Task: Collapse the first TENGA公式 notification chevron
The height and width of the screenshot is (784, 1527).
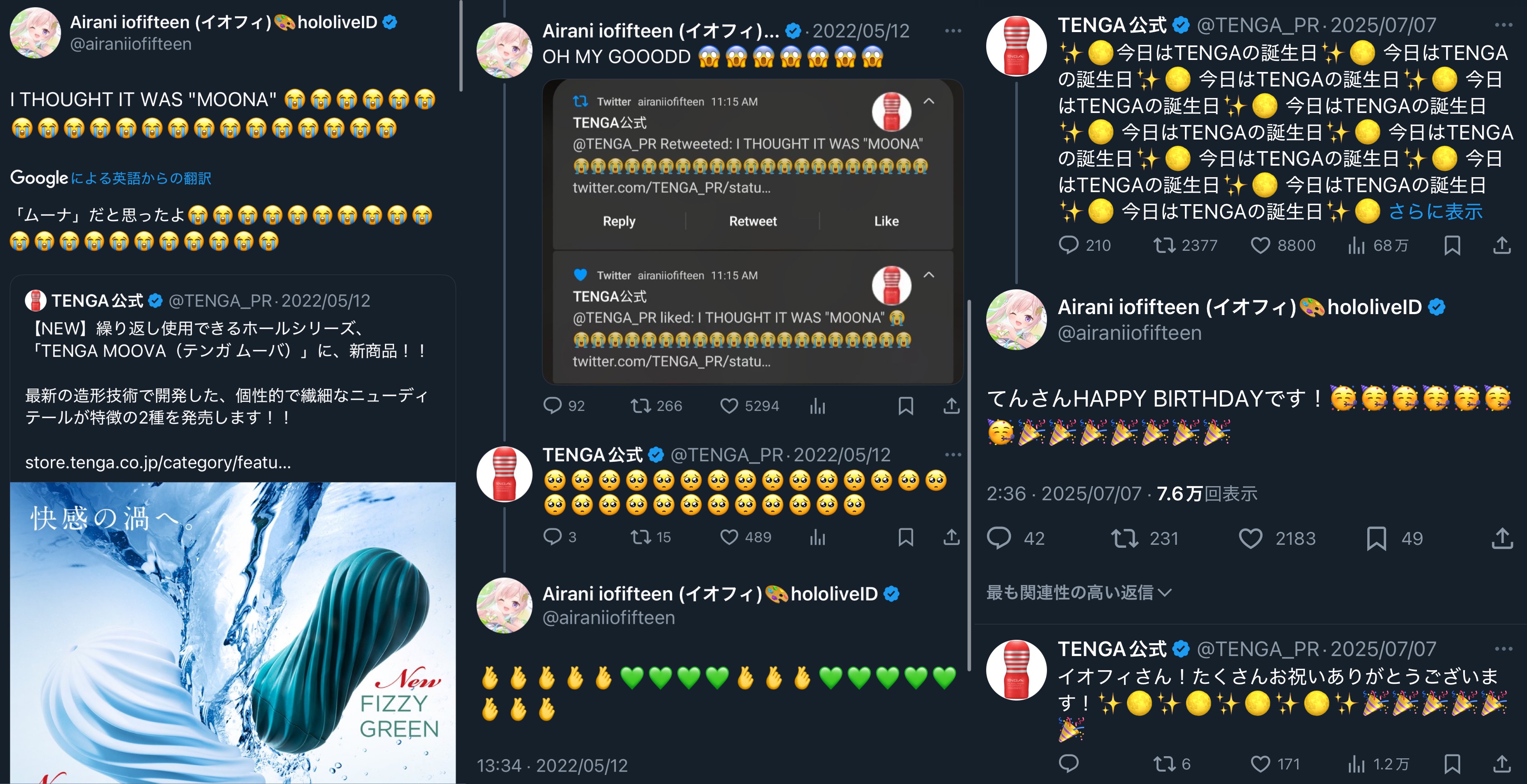Action: tap(928, 101)
